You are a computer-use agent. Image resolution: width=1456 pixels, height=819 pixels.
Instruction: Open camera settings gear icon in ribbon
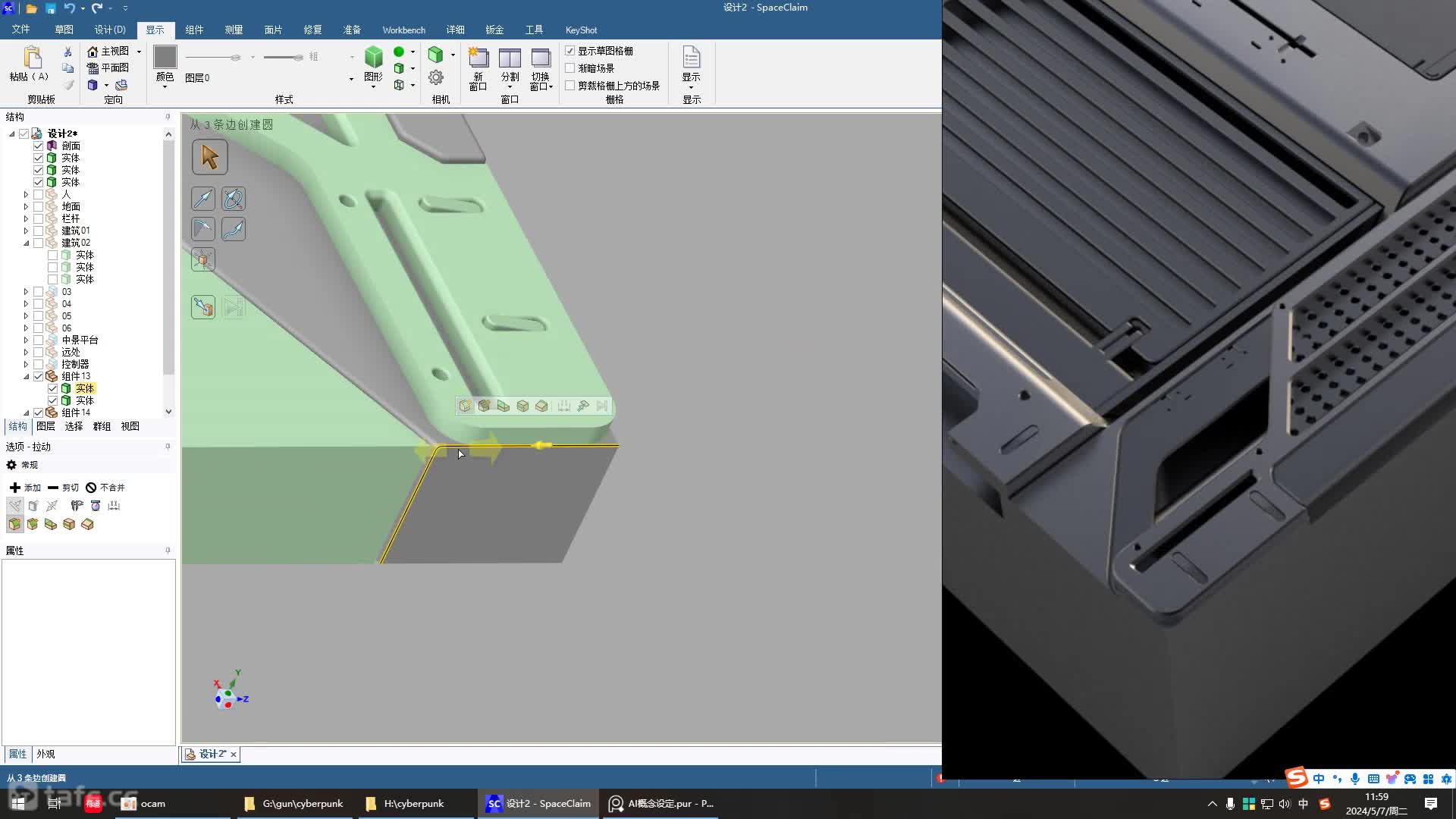[x=436, y=77]
